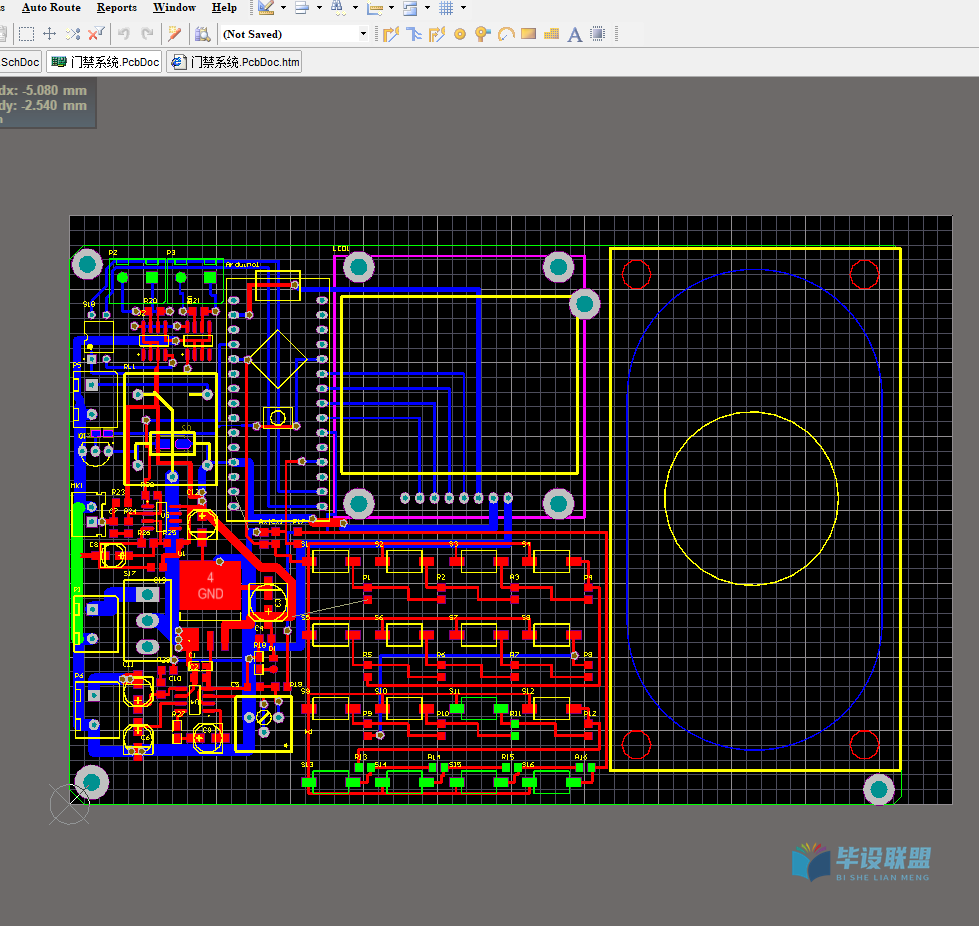The width and height of the screenshot is (979, 926).
Task: Select the Place Fill rectangle tool
Action: coord(529,34)
